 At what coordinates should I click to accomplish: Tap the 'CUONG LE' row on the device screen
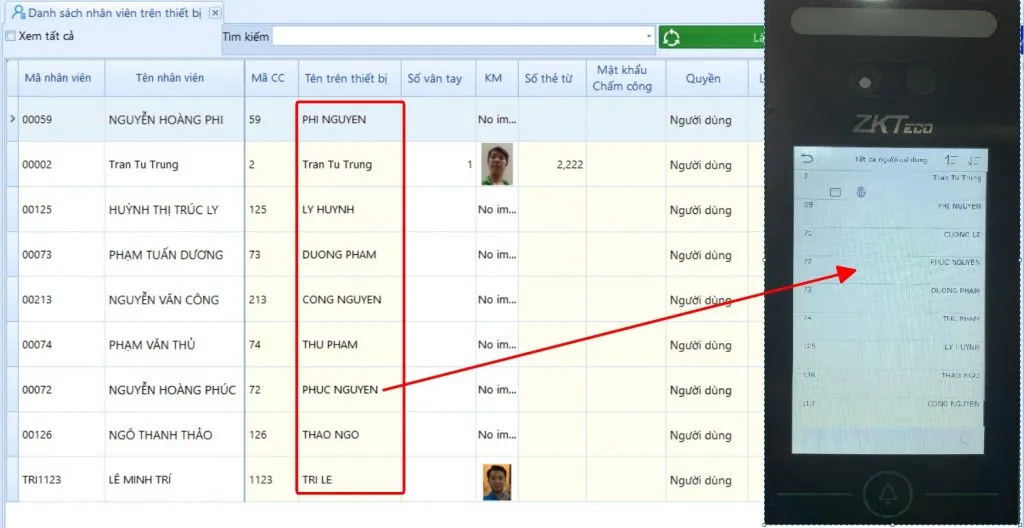889,240
